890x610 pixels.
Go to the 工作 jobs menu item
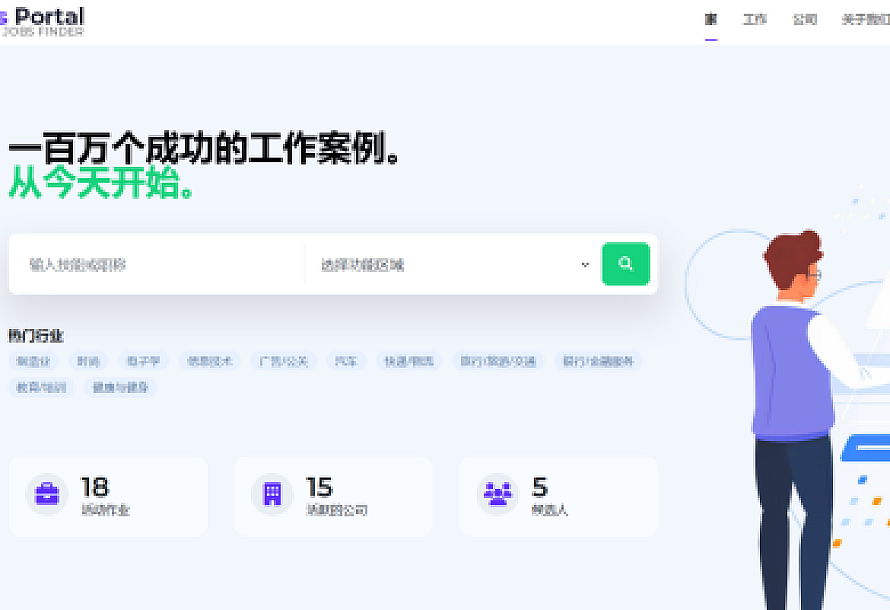point(755,20)
